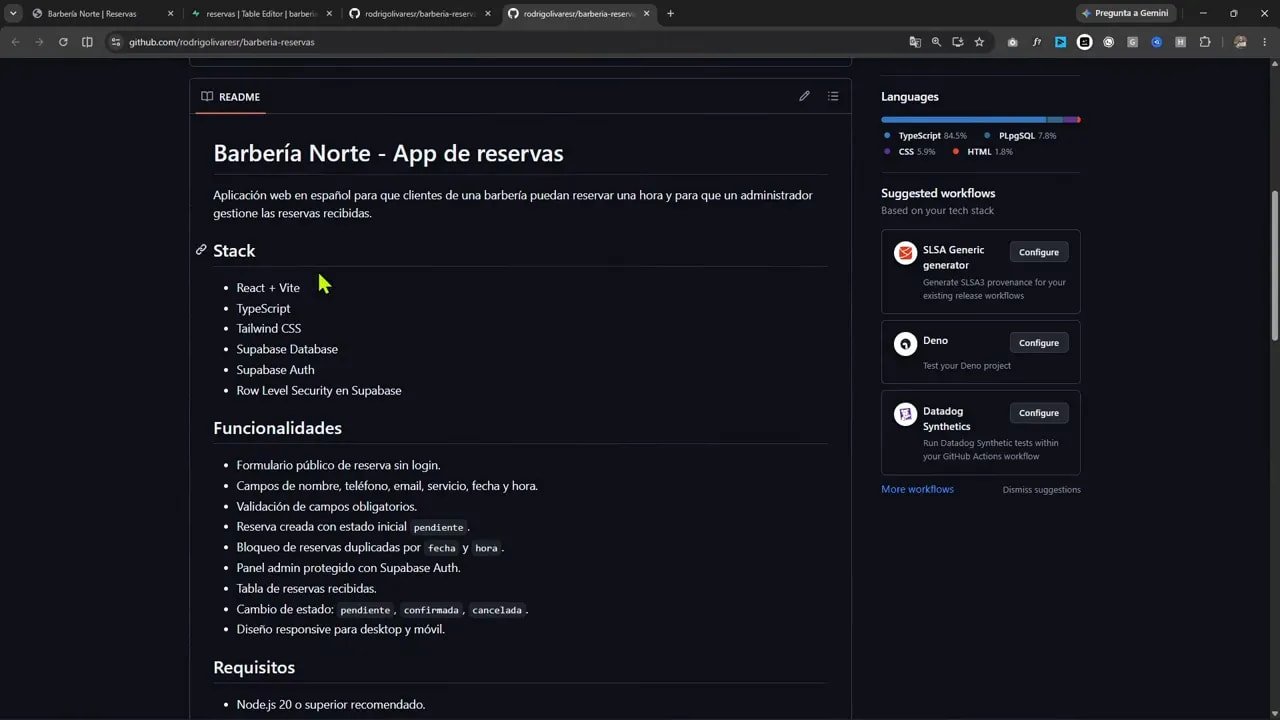Click the page vertical scrollbar thumb
Screen dimensions: 1280x720
1273,265
